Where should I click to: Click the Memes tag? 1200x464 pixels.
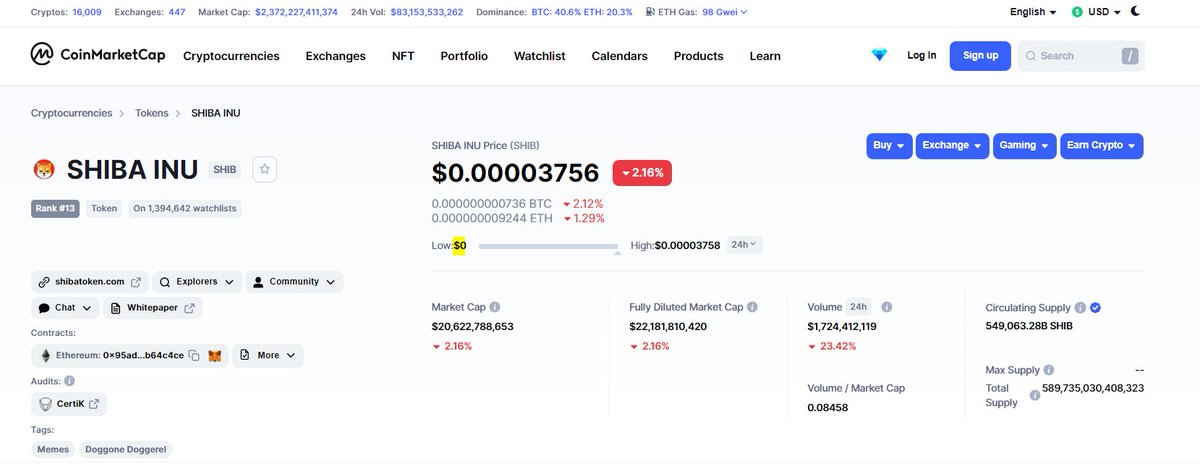[x=53, y=450]
